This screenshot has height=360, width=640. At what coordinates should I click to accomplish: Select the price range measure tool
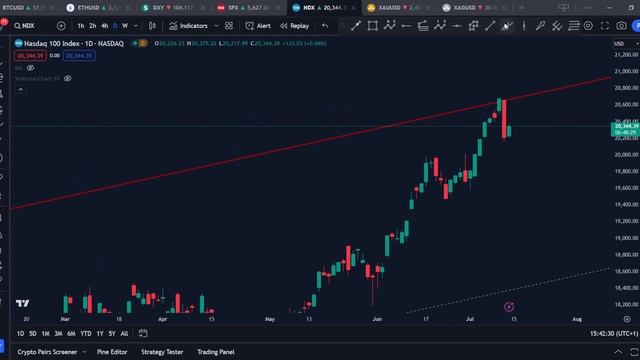point(473,26)
